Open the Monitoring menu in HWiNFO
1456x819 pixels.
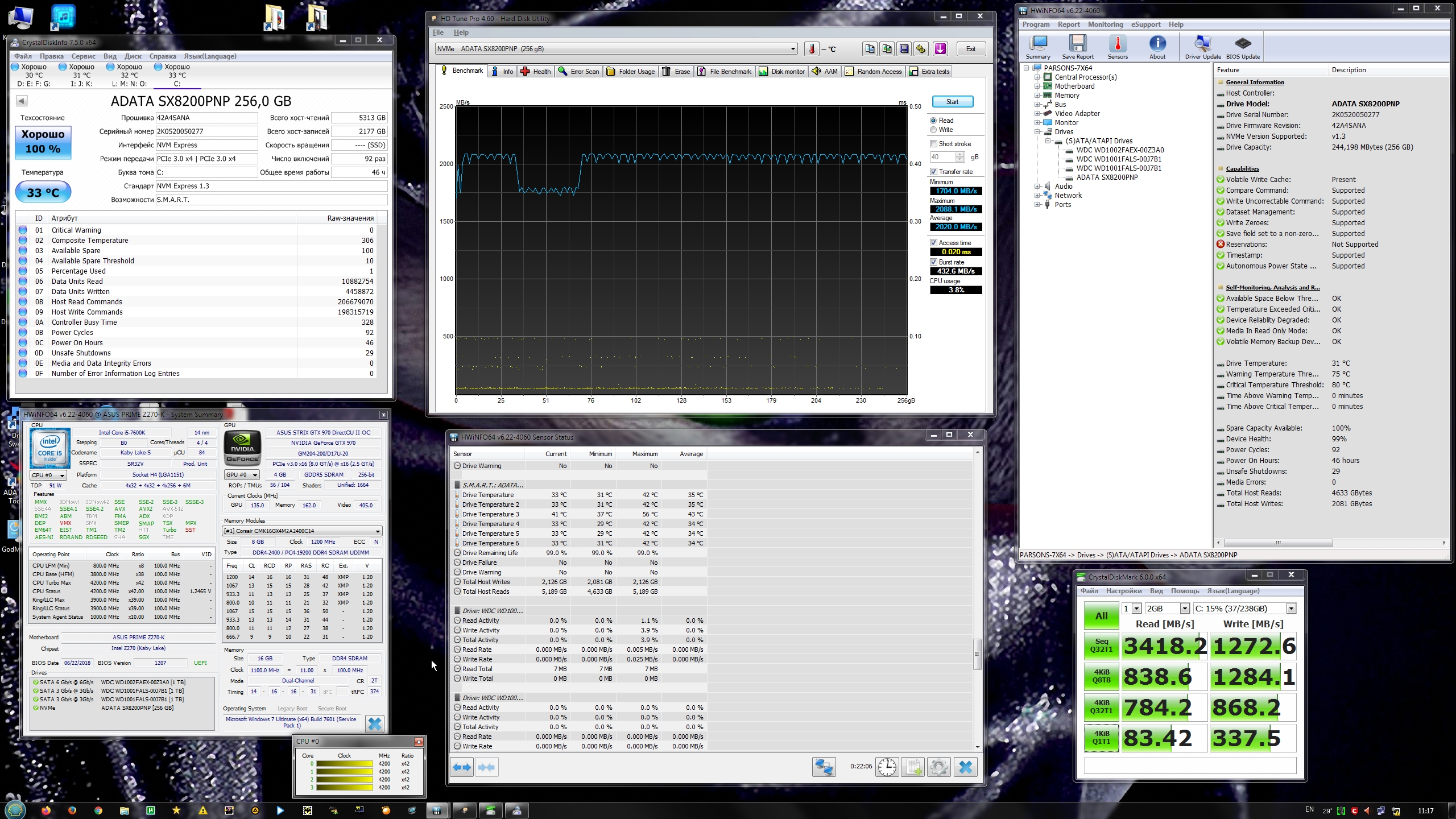coord(1105,24)
